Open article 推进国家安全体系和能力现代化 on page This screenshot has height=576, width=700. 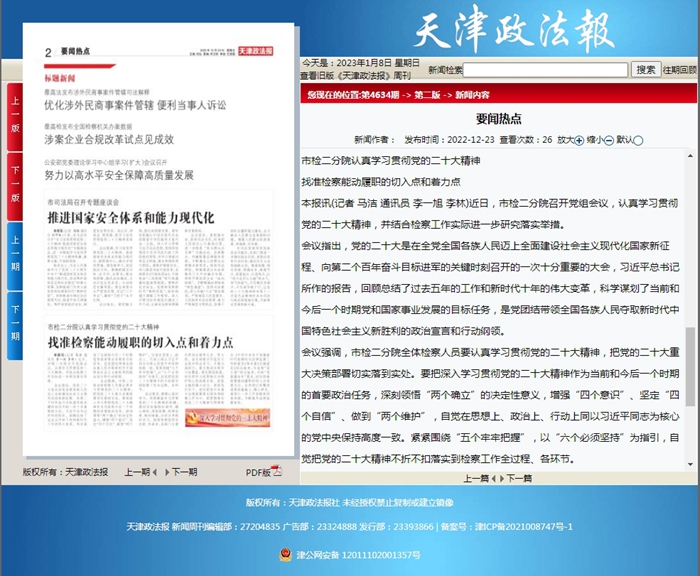click(x=131, y=218)
